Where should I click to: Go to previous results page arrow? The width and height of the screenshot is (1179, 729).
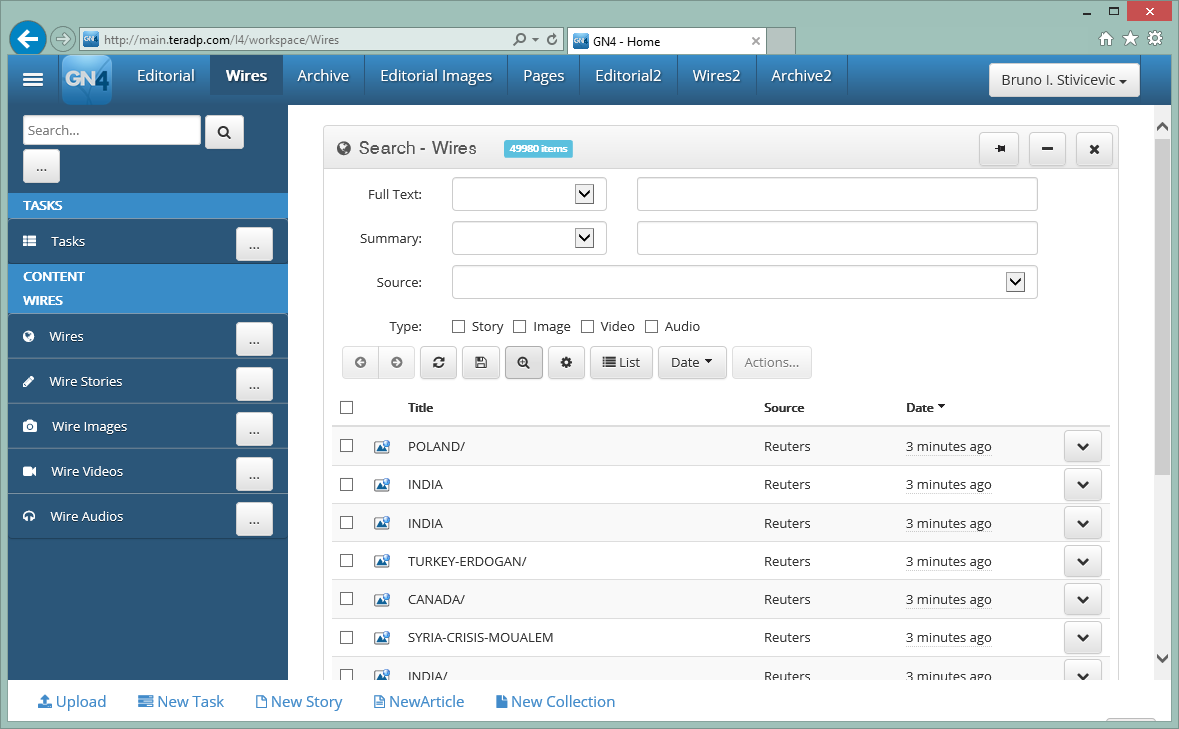360,362
